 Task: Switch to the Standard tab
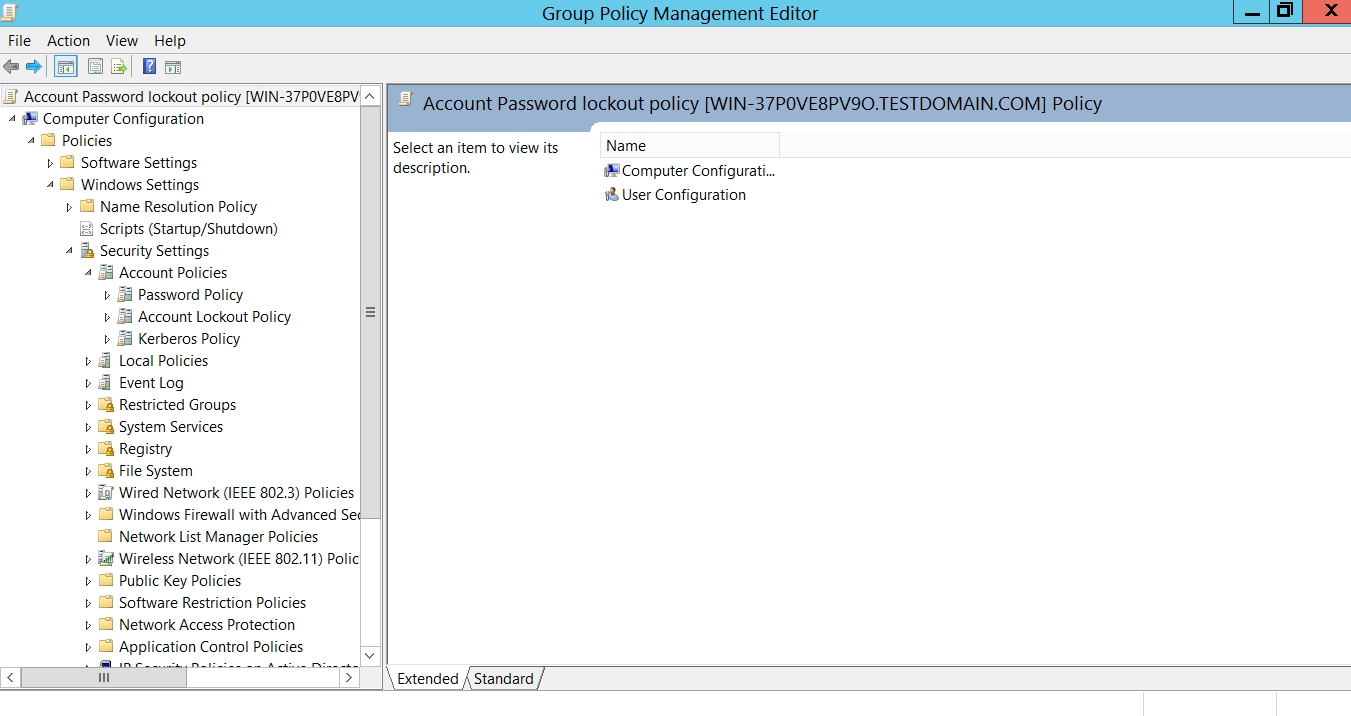tap(503, 679)
